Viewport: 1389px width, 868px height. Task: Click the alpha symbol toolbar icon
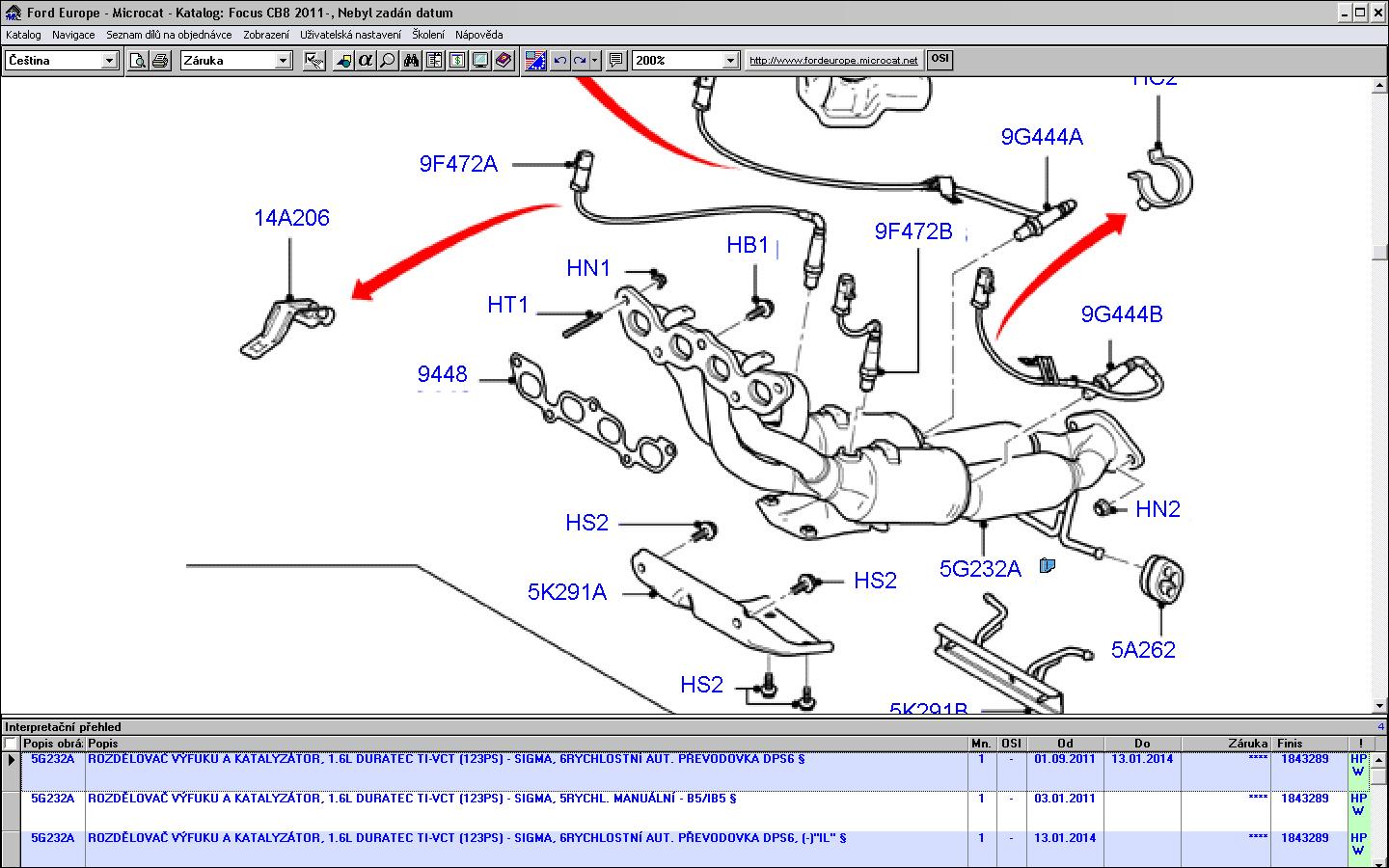(x=365, y=61)
